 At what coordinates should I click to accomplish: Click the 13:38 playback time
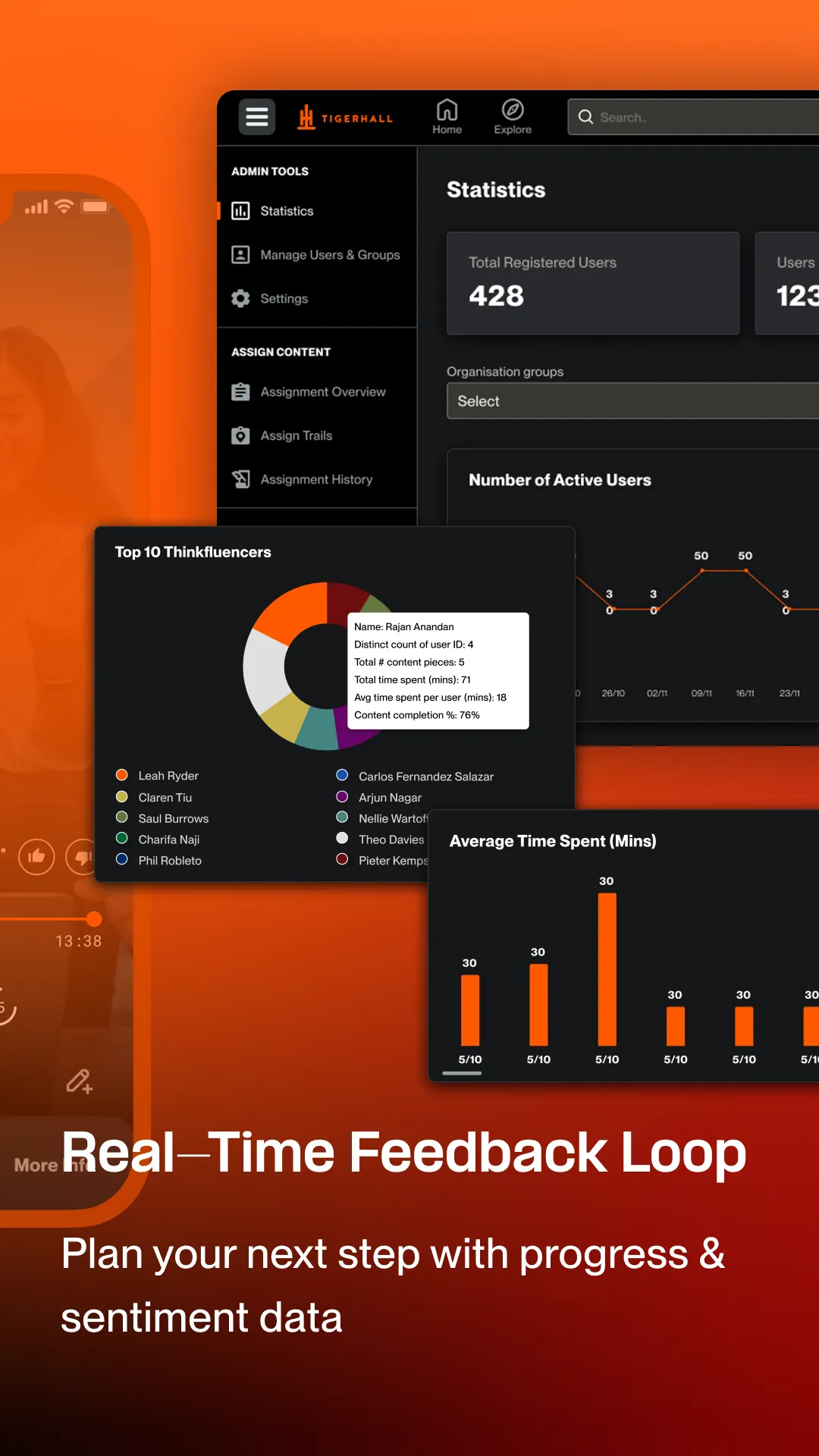[x=79, y=941]
